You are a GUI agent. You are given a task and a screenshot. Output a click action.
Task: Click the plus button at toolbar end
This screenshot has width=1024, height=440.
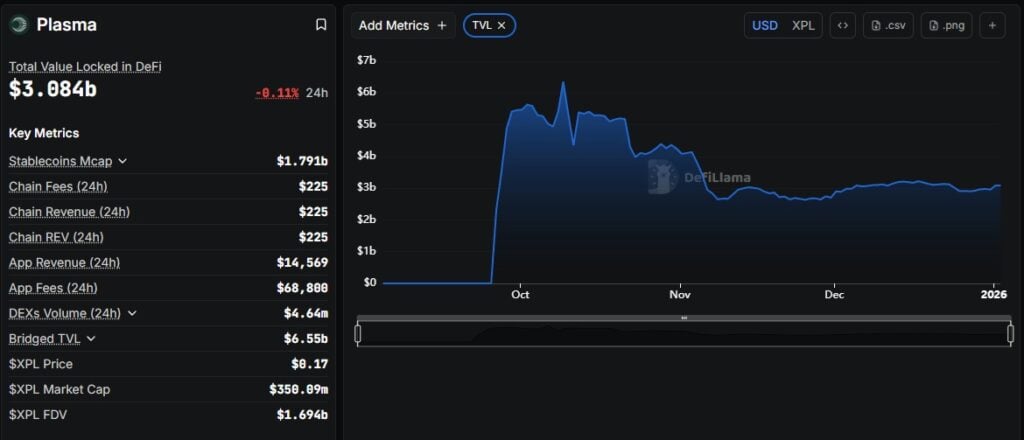[x=992, y=25]
